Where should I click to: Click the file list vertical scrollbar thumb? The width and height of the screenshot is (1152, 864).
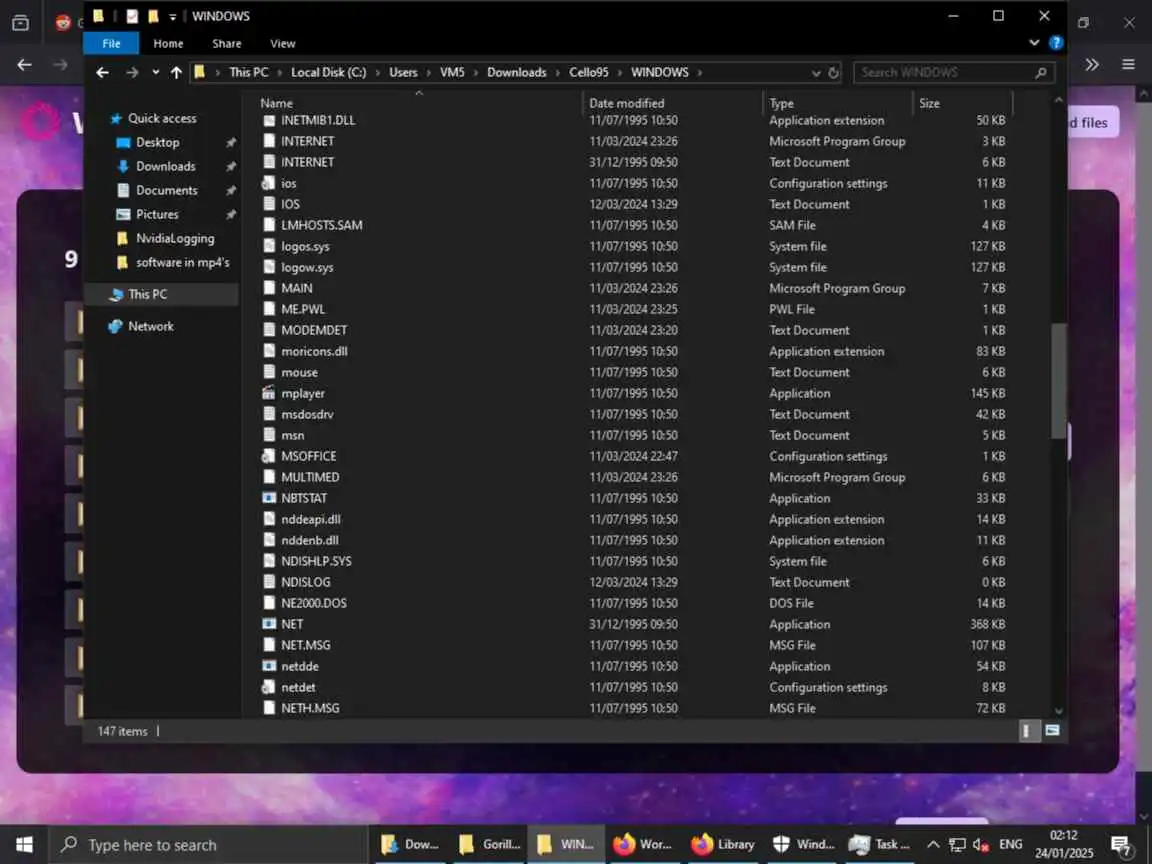(1058, 381)
